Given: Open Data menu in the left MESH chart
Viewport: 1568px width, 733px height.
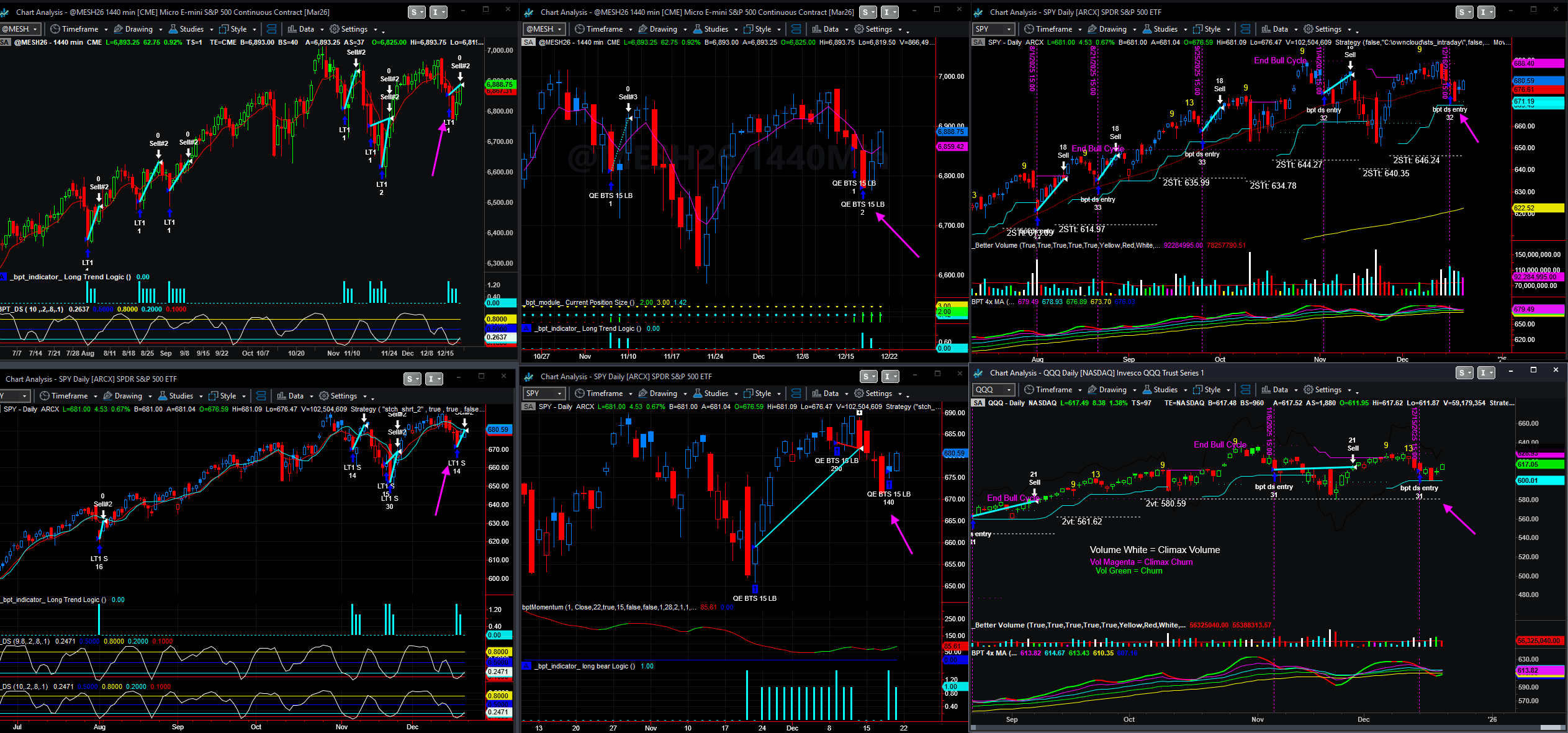Looking at the screenshot, I should [301, 29].
